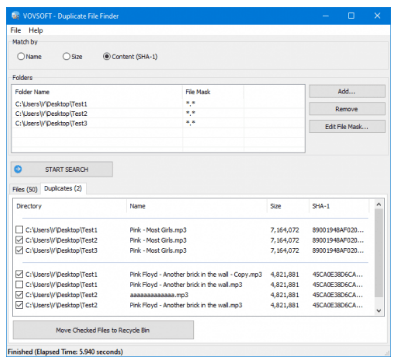
Task: Click Pink Floyd - Another brick in the wall - Copy.mp3
Action: [x=196, y=274]
